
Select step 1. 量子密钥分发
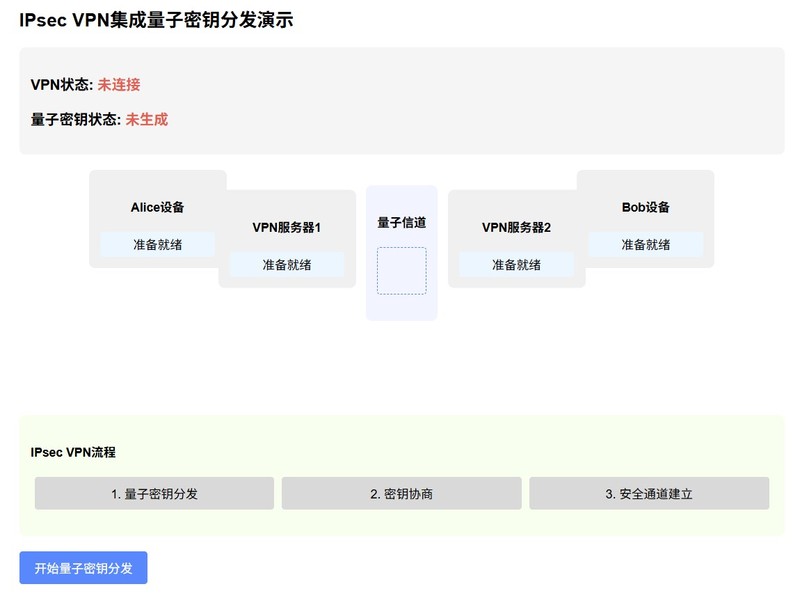[x=154, y=493]
